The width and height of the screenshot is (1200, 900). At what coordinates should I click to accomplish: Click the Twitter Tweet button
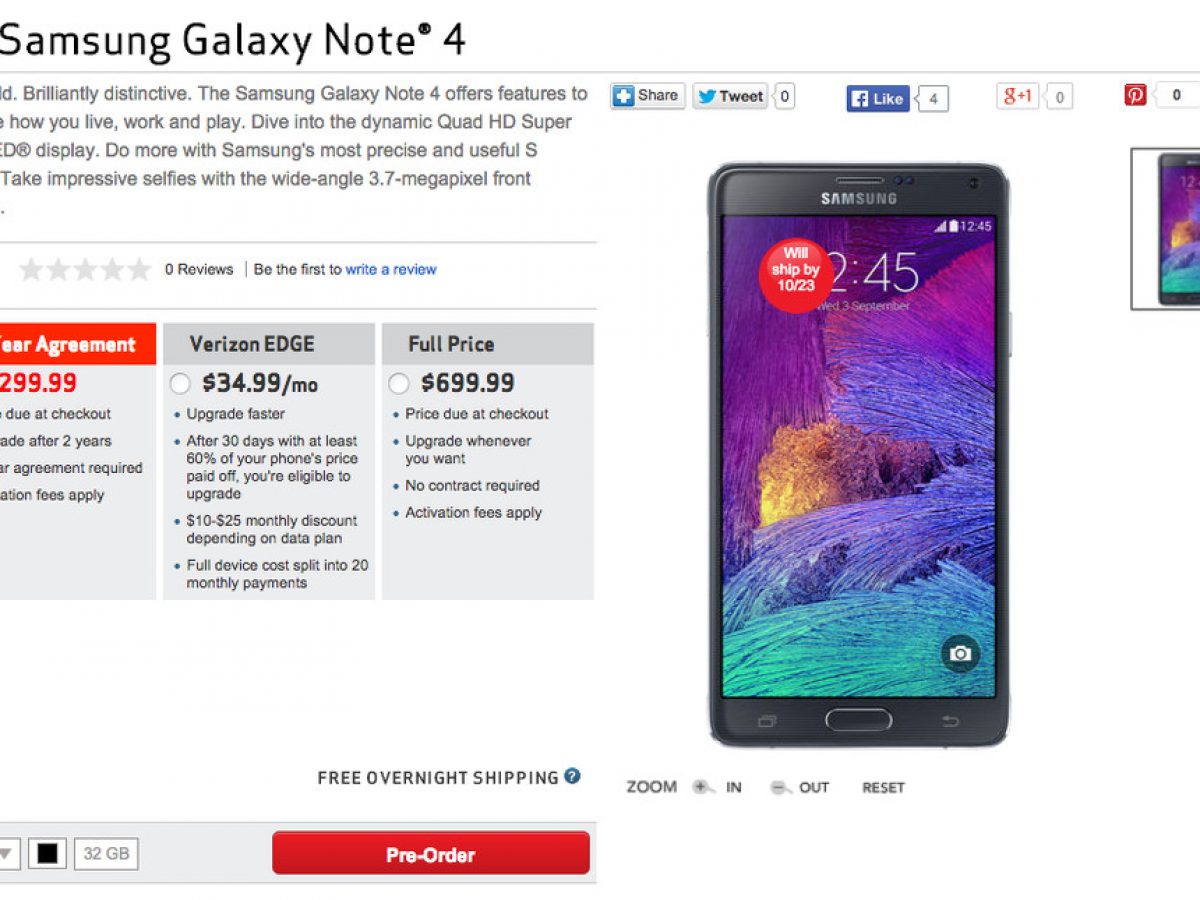(731, 96)
